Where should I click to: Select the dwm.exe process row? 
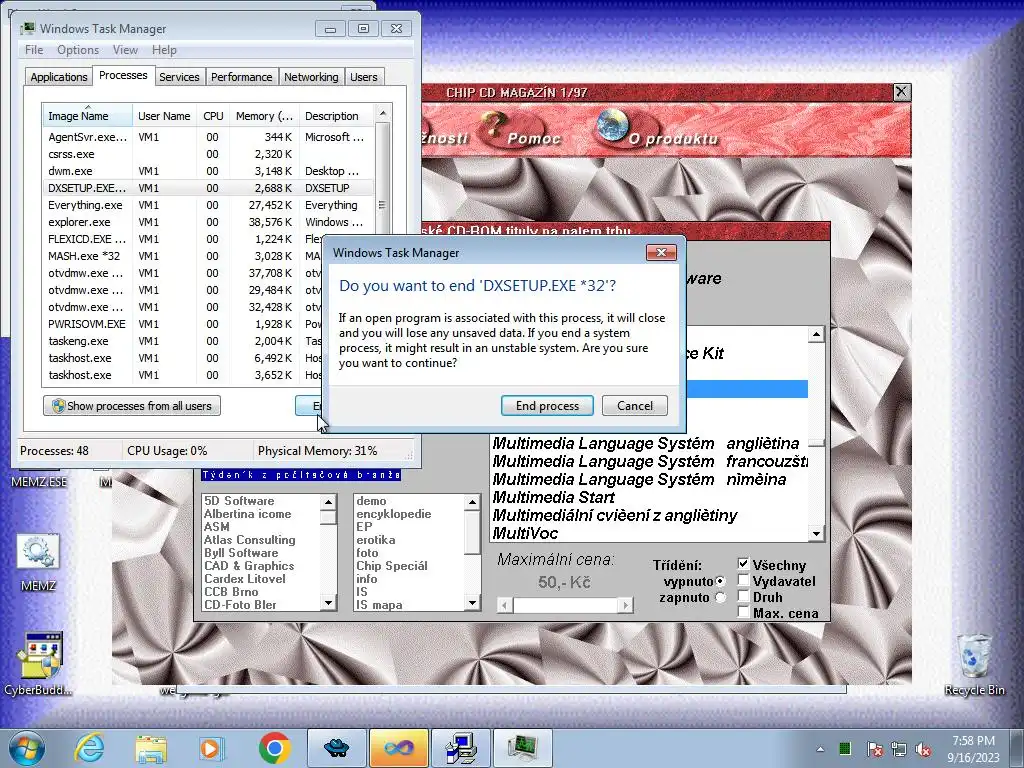point(208,171)
